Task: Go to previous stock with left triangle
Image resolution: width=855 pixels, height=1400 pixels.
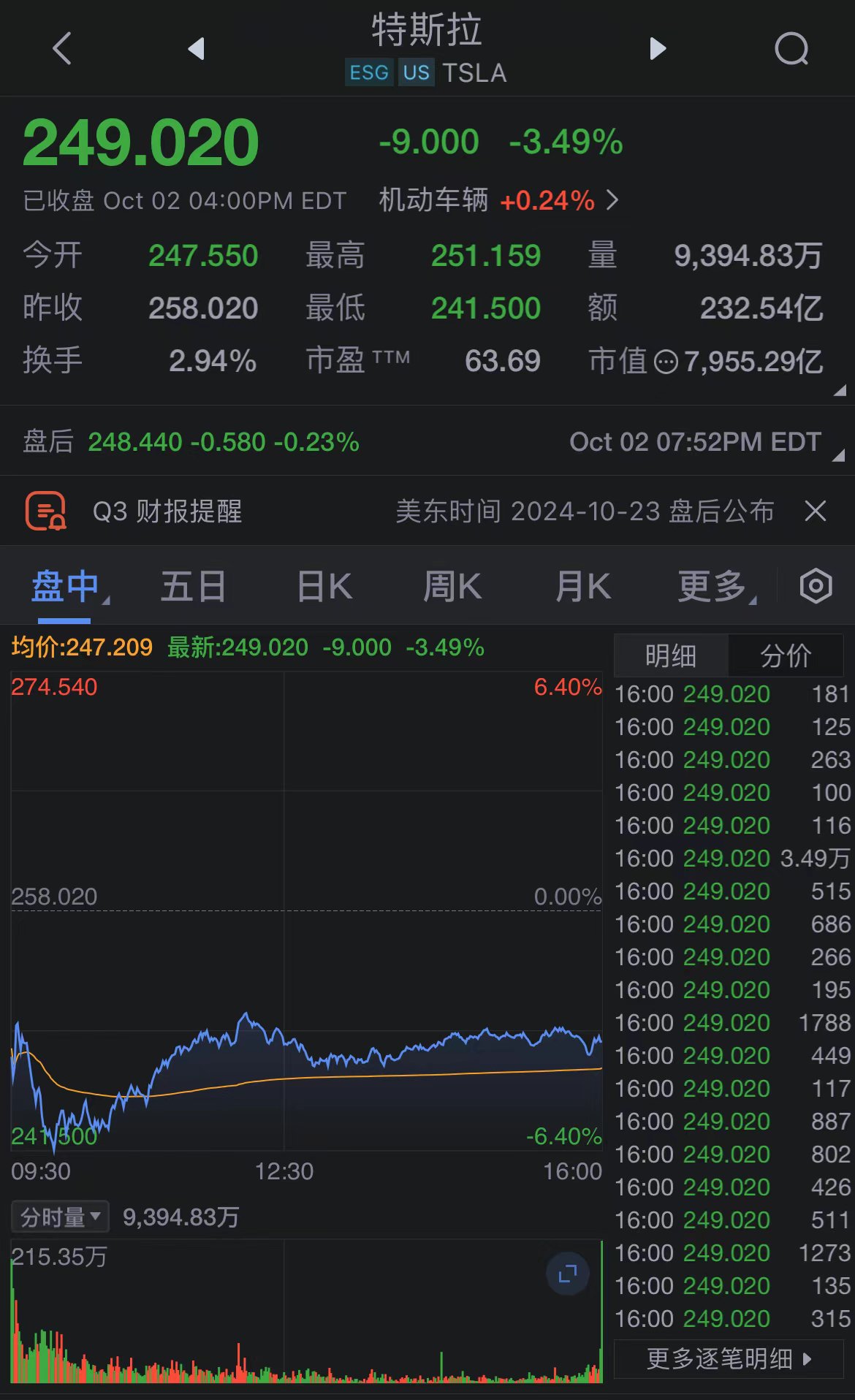Action: (x=196, y=49)
